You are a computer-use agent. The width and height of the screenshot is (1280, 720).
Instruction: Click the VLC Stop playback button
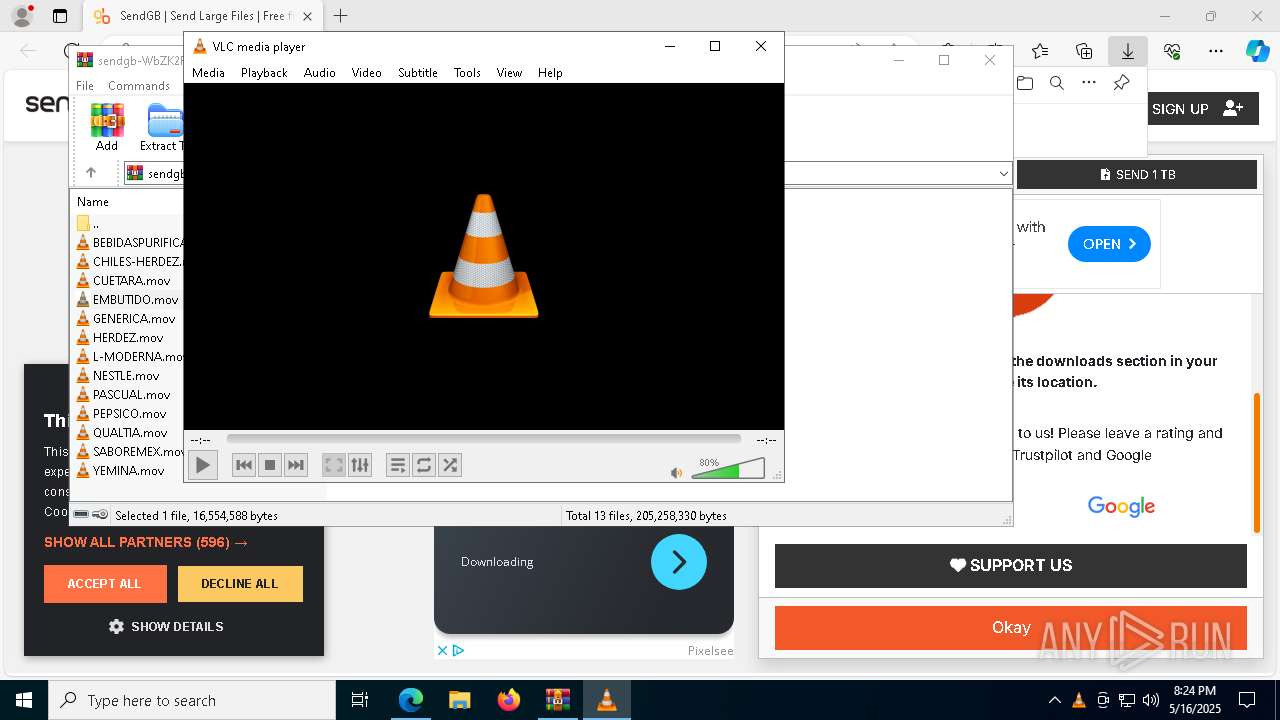click(269, 465)
